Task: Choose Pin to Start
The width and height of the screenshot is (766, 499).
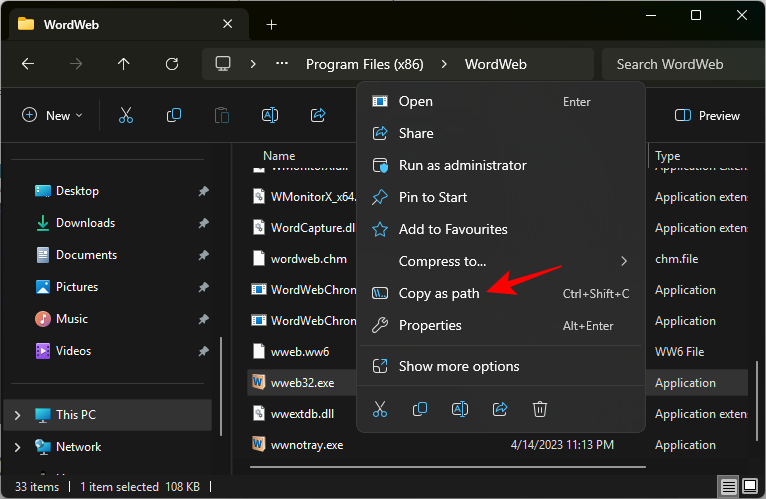Action: coord(501,197)
